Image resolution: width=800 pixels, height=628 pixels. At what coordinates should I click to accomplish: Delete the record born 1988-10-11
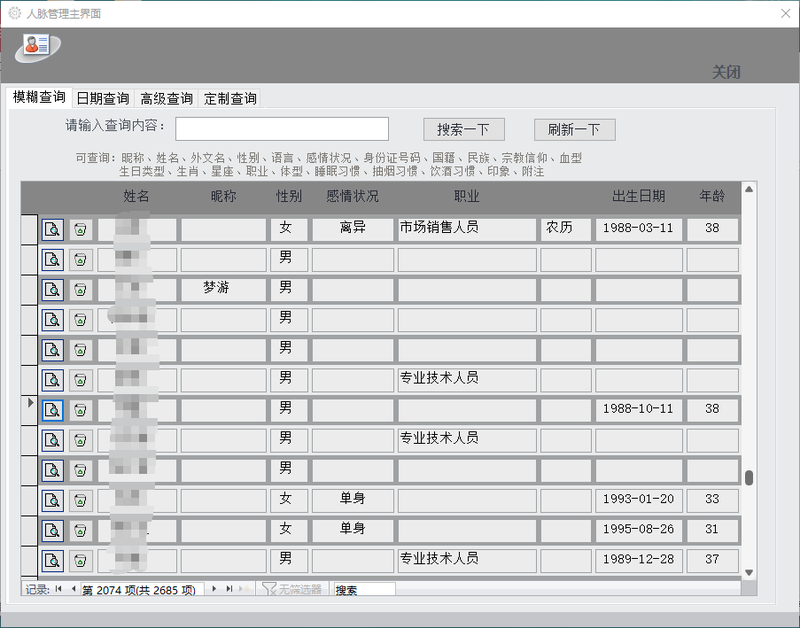[81, 410]
